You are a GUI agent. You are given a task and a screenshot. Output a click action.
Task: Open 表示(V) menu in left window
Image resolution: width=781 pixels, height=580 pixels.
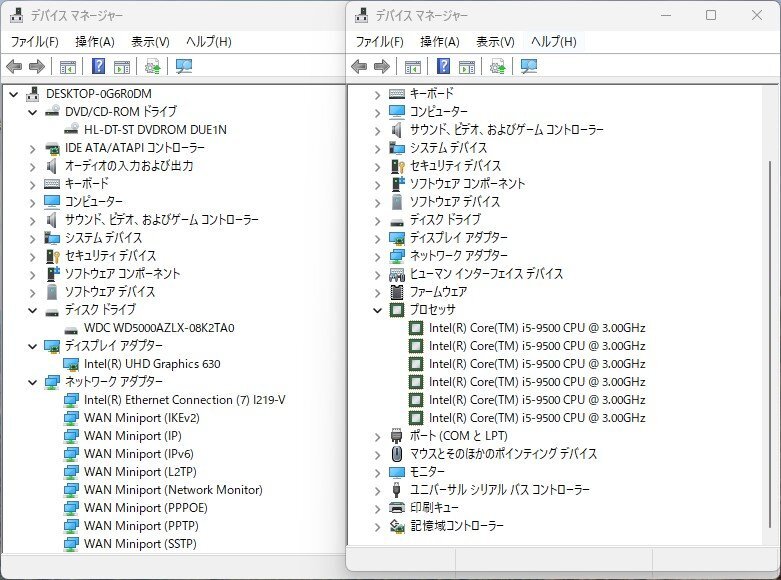[150, 41]
